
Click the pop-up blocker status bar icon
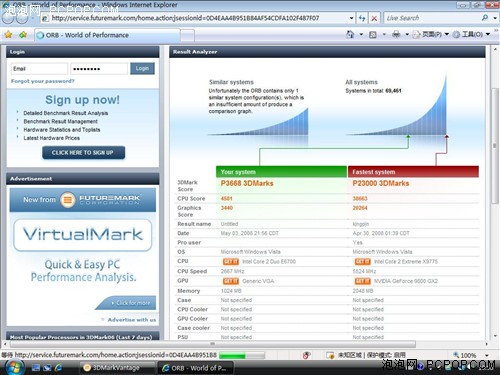306,355
